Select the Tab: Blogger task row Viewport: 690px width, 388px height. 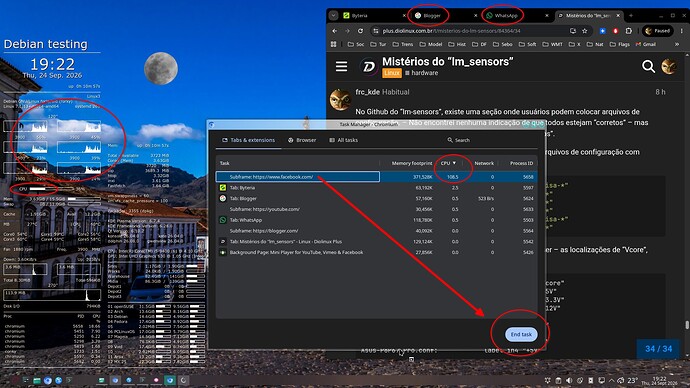point(377,198)
